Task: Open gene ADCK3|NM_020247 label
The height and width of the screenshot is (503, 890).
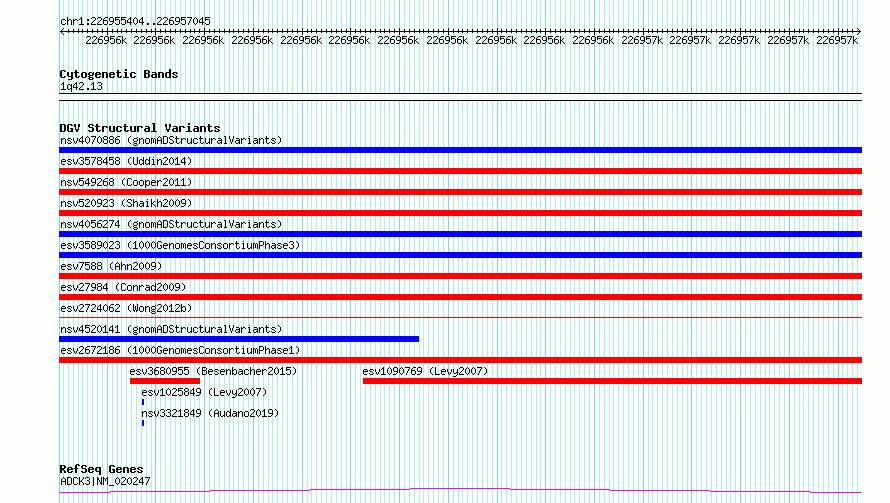Action: pyautogui.click(x=105, y=481)
